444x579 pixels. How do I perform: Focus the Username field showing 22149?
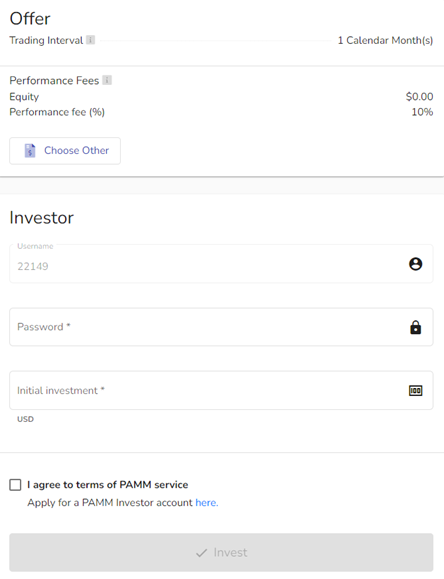pos(221,264)
